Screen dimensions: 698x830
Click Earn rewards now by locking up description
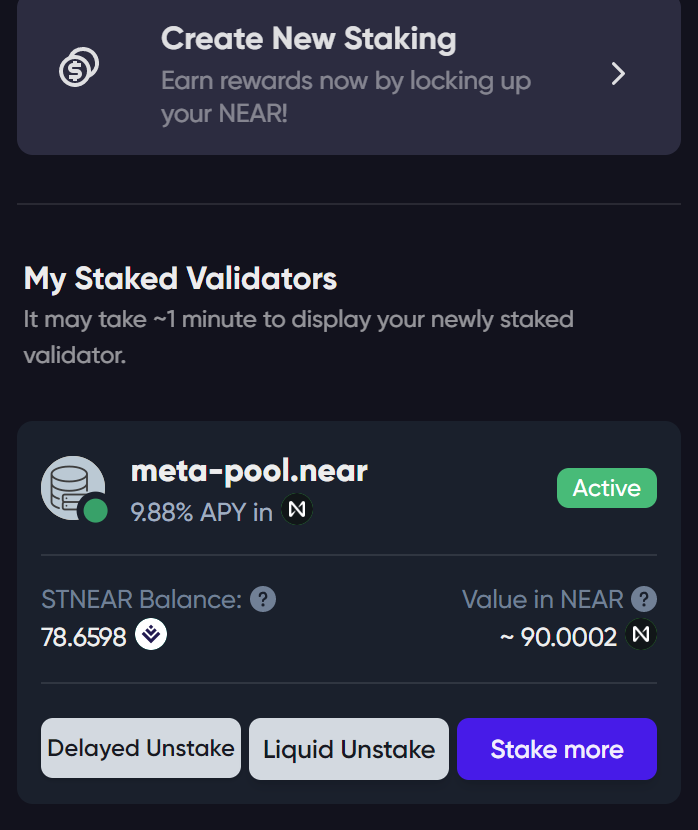click(x=346, y=97)
